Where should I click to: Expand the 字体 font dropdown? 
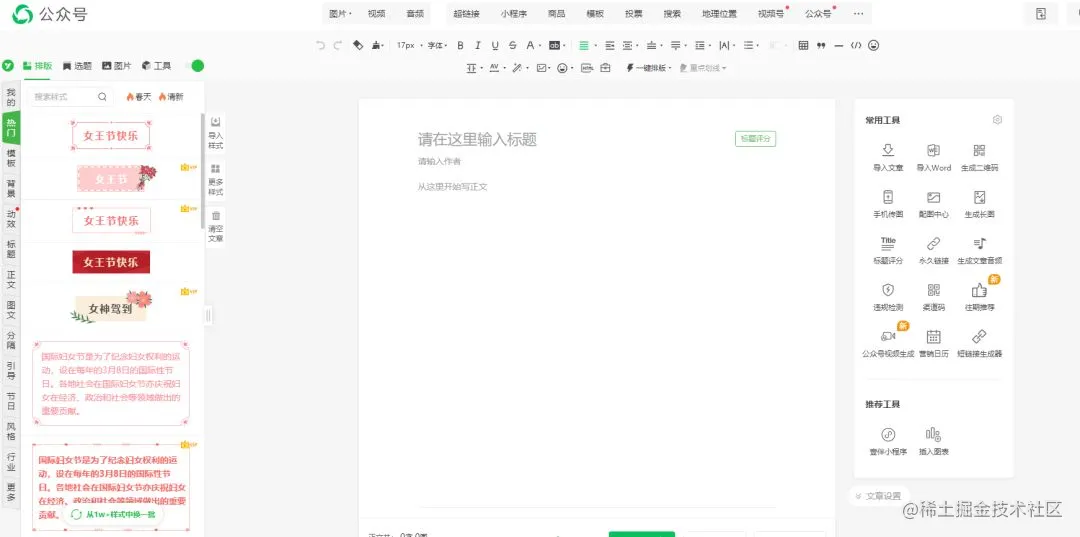coord(437,45)
